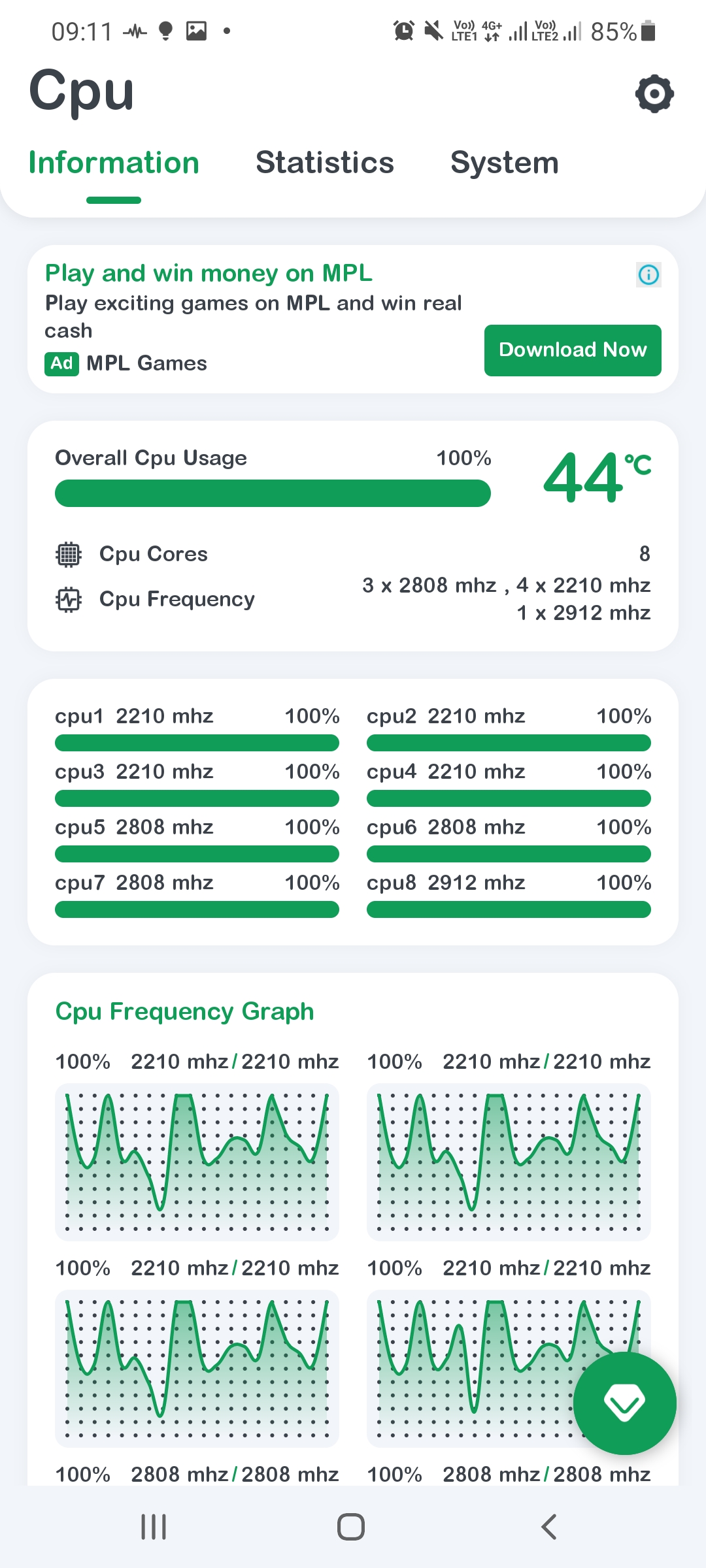This screenshot has width=706, height=1568.
Task: Open the Play and win money on MPL link
Action: (x=209, y=273)
